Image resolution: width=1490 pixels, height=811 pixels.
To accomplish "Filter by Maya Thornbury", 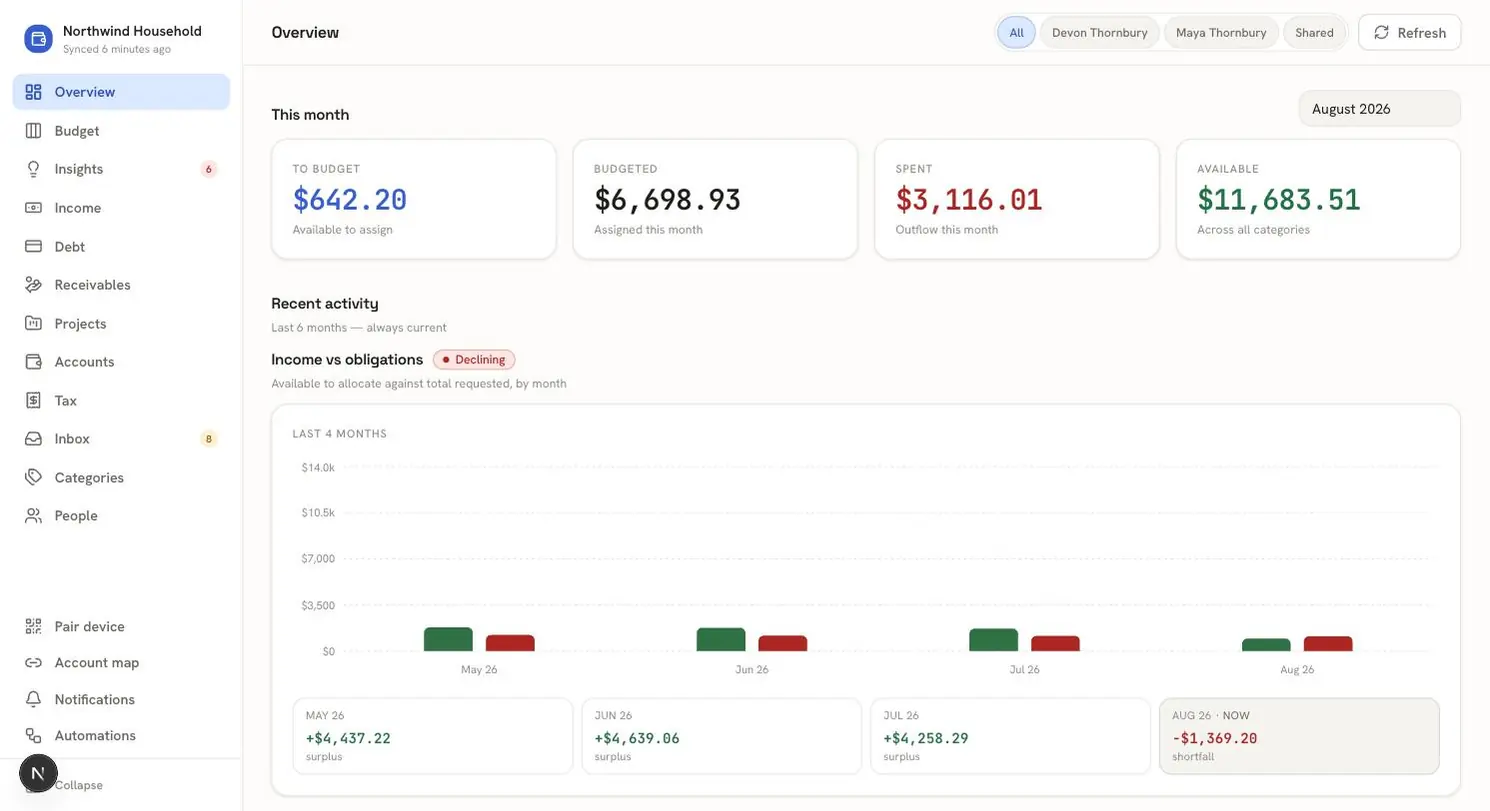I will (x=1221, y=33).
